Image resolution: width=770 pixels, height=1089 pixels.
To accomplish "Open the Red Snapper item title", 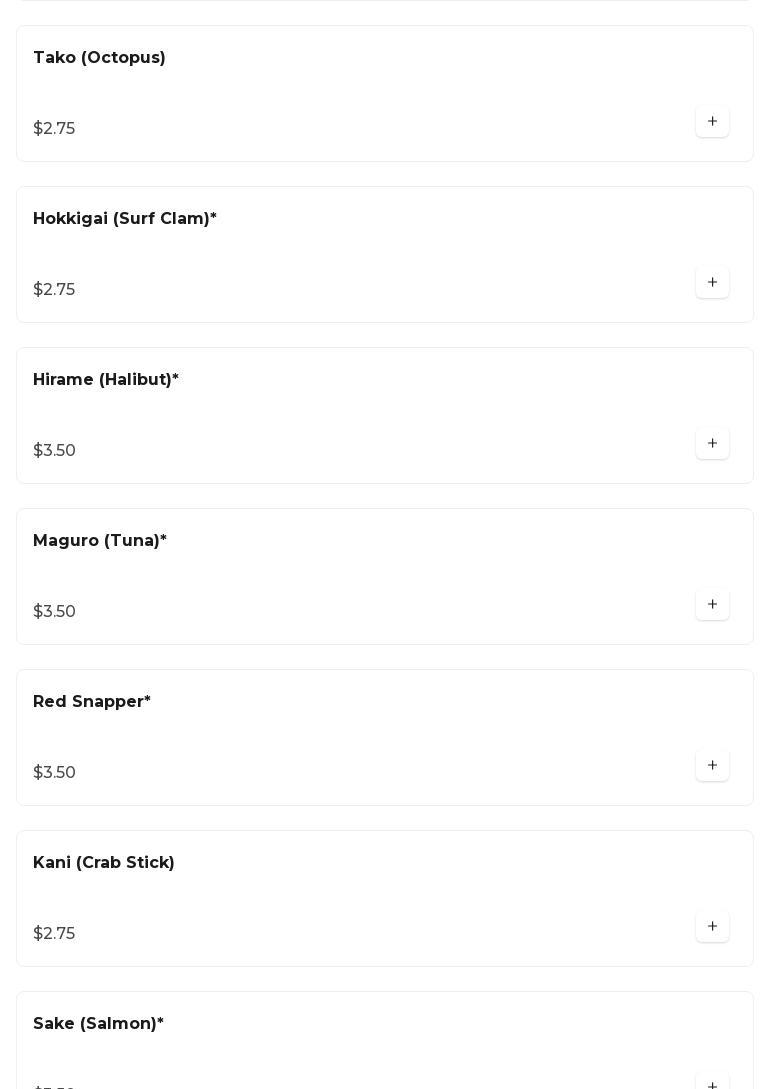I will coord(91,702).
